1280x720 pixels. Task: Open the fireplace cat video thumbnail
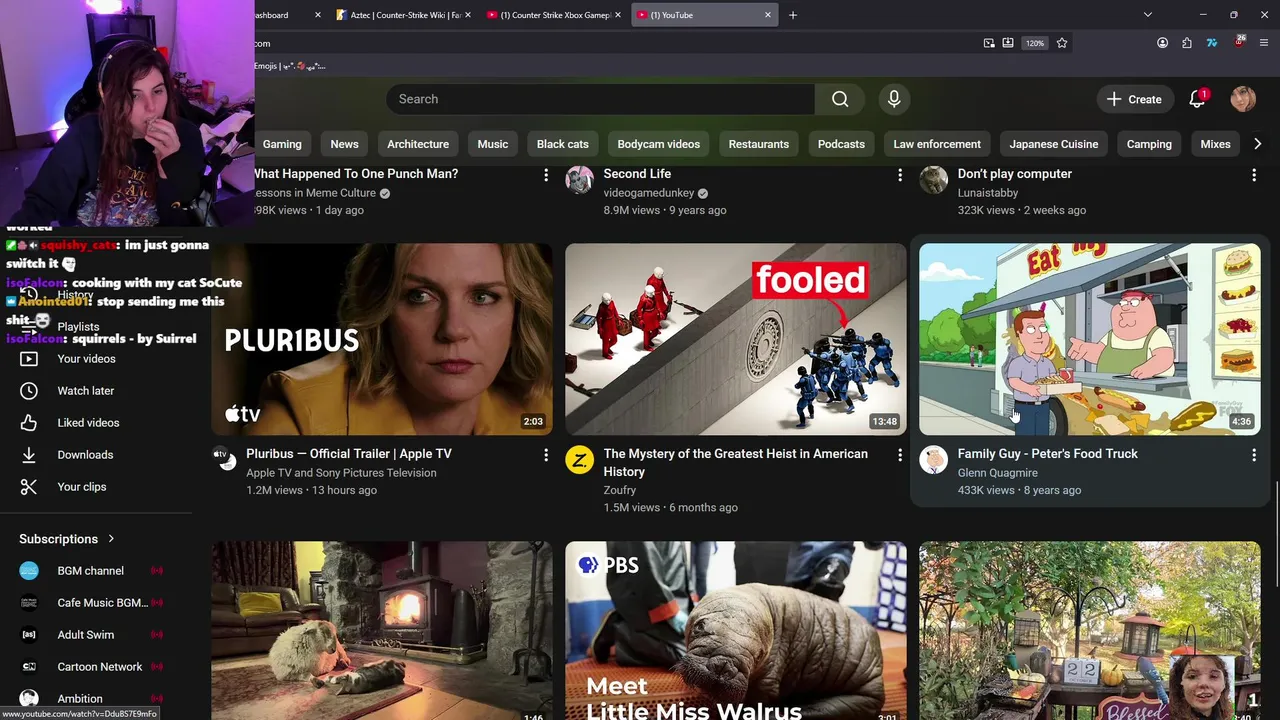[382, 631]
